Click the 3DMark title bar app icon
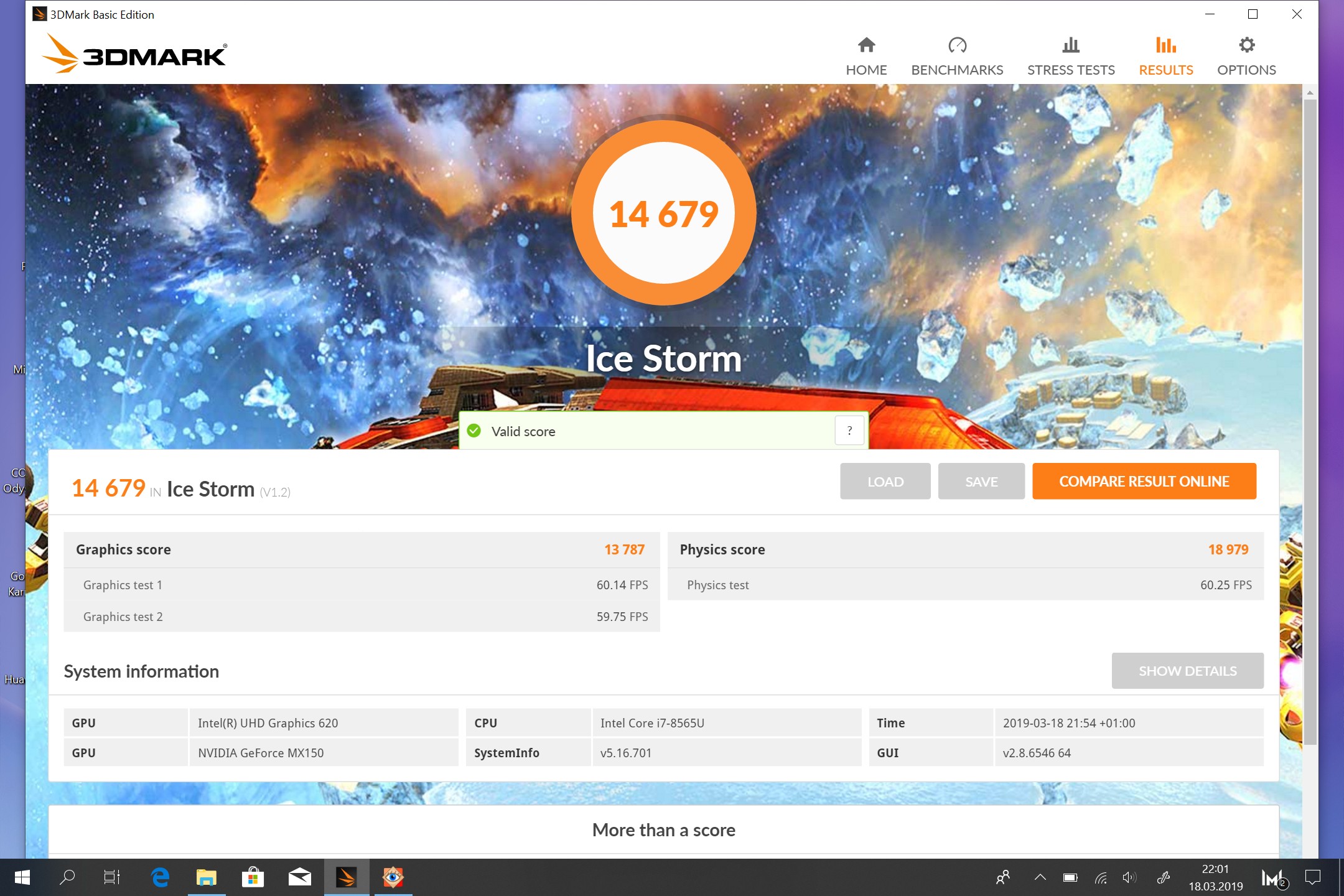 tap(39, 14)
